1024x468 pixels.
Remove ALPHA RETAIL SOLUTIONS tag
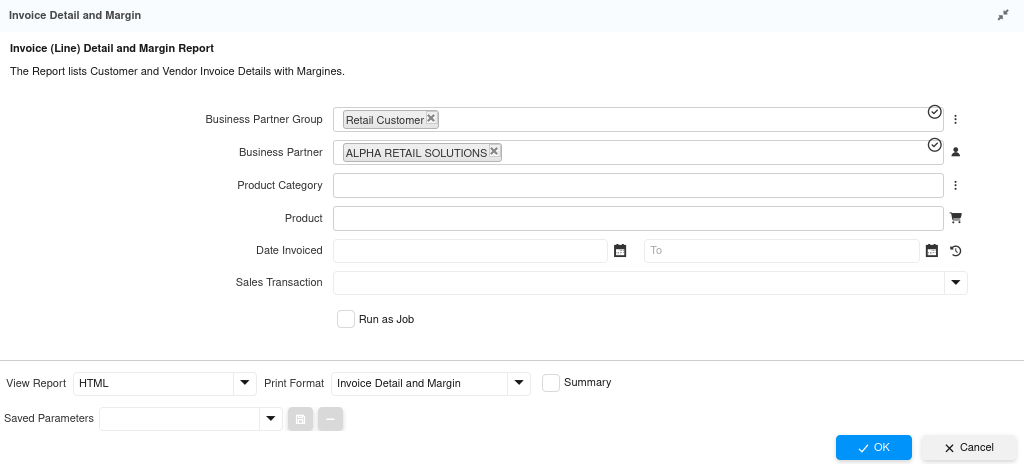(x=494, y=151)
